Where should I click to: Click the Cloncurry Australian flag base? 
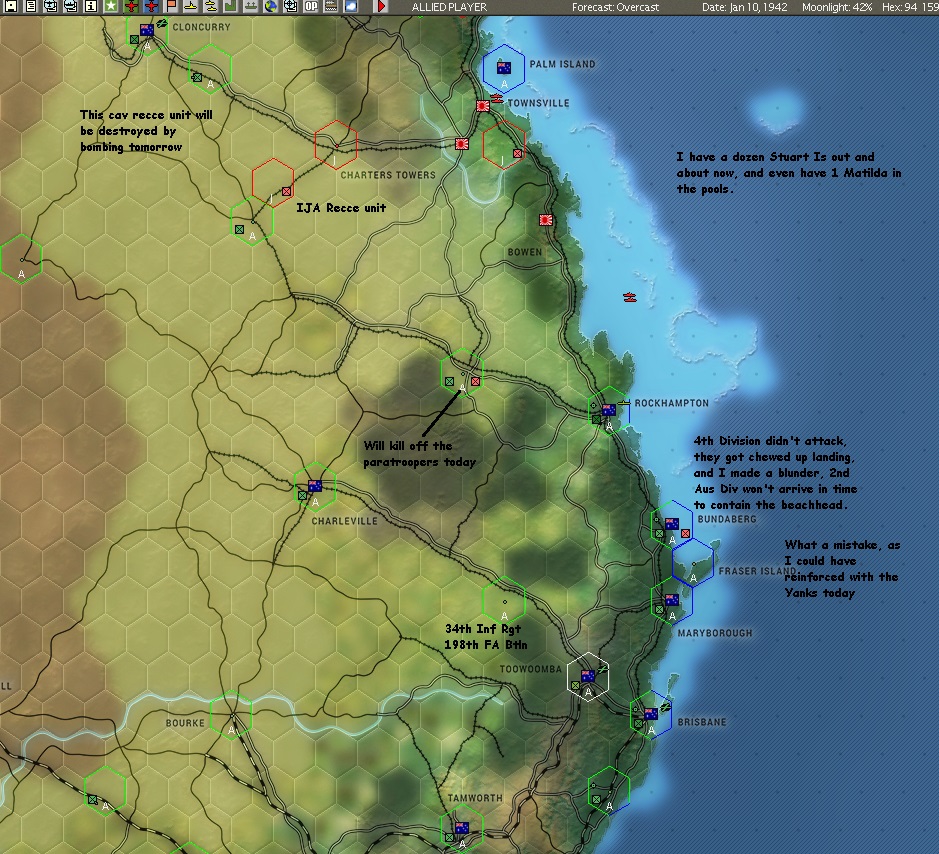point(147,30)
